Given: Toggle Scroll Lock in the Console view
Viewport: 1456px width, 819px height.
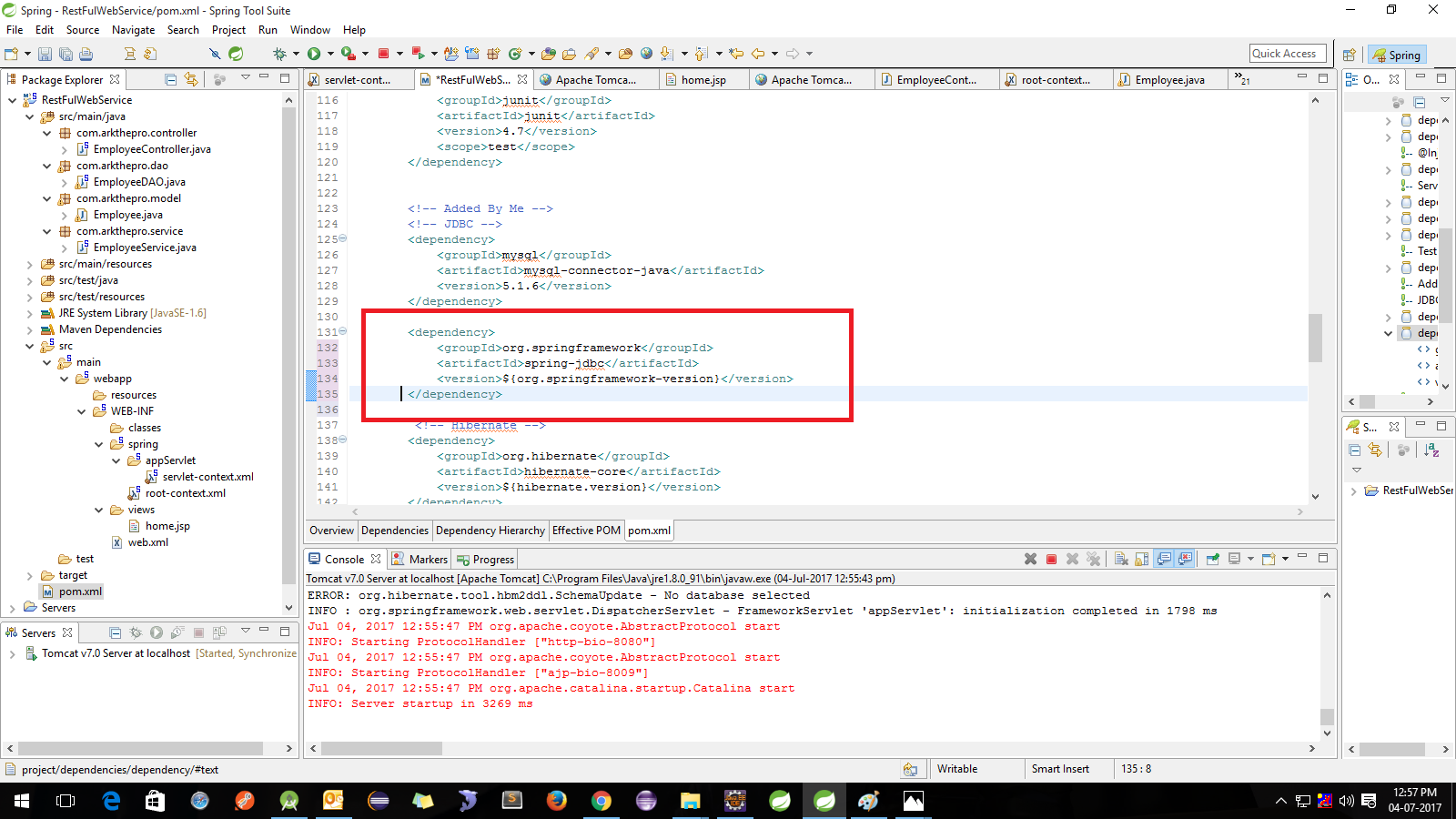Looking at the screenshot, I should click(x=1140, y=559).
